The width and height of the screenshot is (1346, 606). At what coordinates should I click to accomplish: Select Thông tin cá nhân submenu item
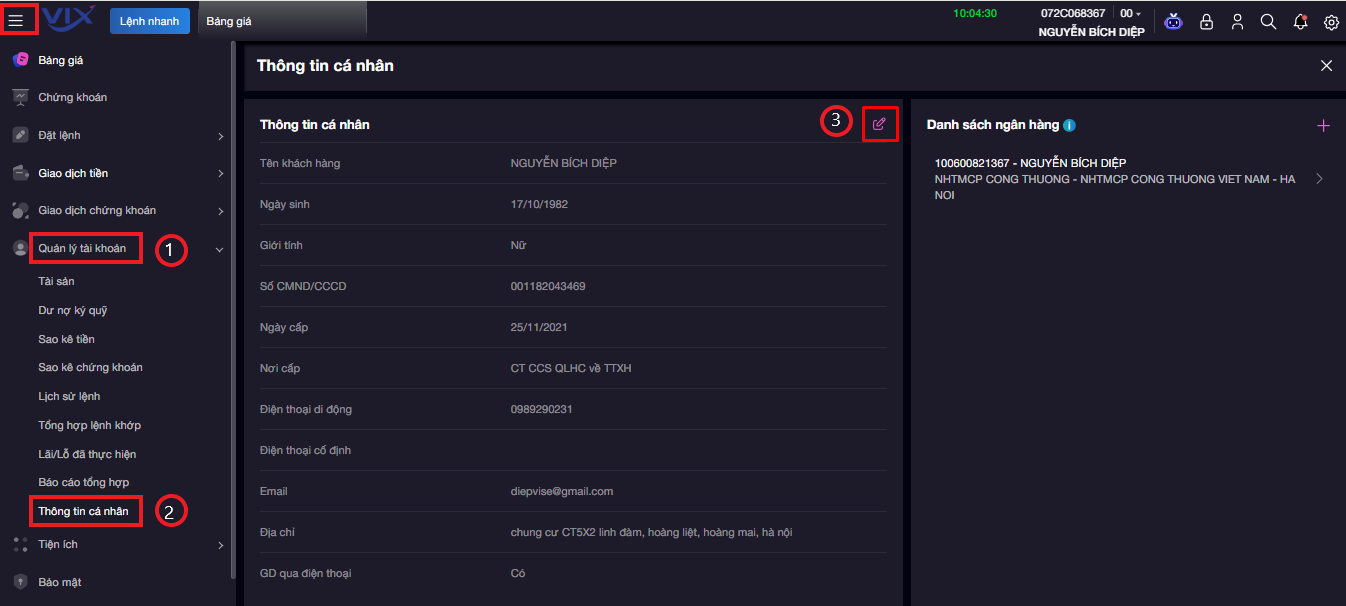coord(83,511)
